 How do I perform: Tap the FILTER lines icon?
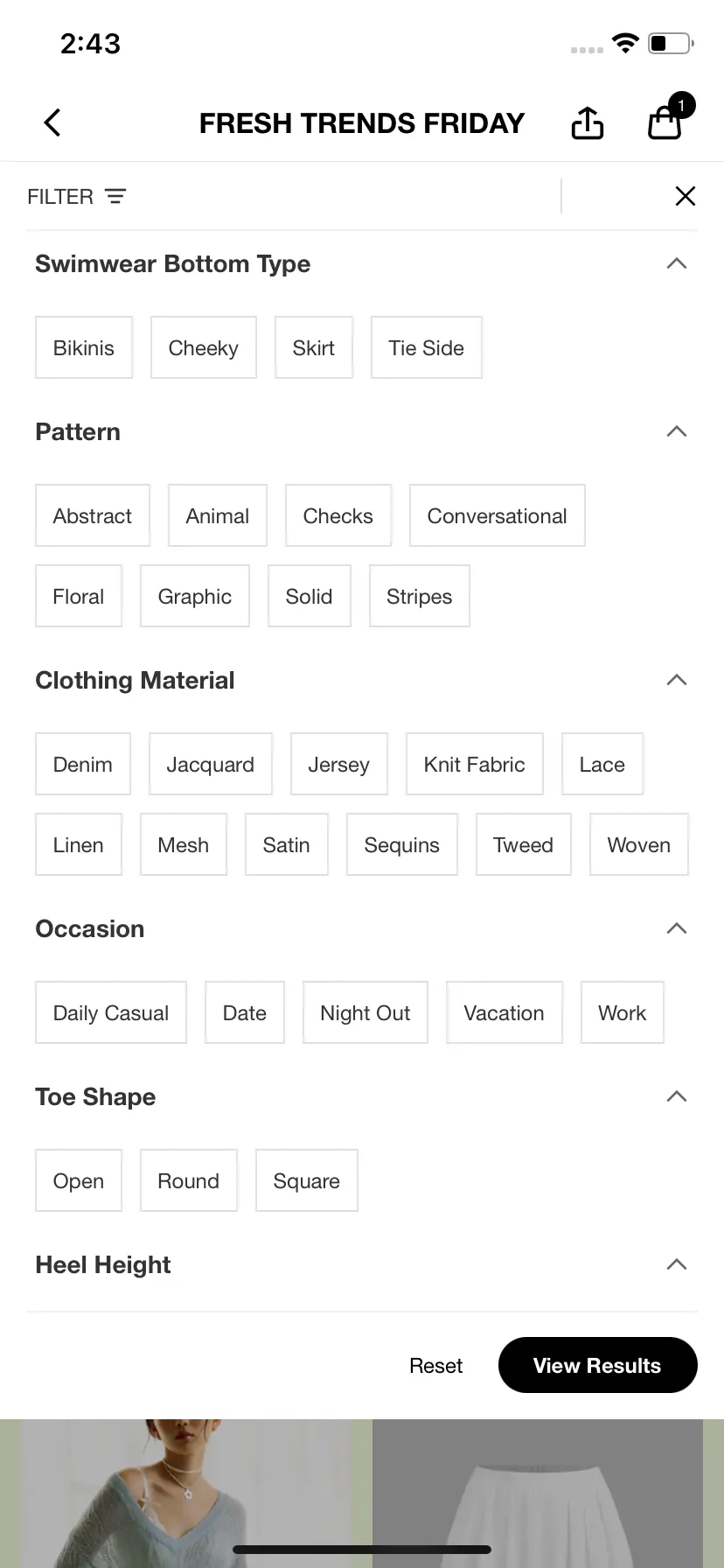pyautogui.click(x=115, y=196)
